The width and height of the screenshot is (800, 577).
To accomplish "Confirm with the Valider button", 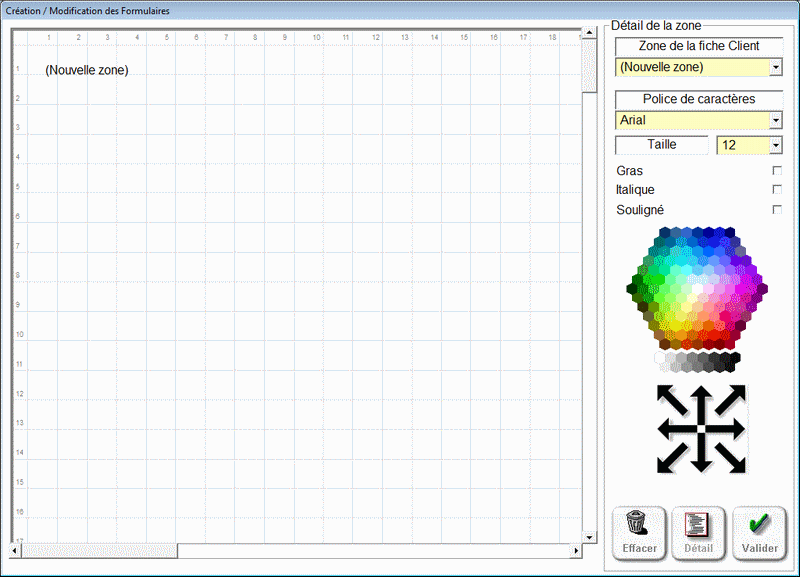I will pyautogui.click(x=759, y=533).
